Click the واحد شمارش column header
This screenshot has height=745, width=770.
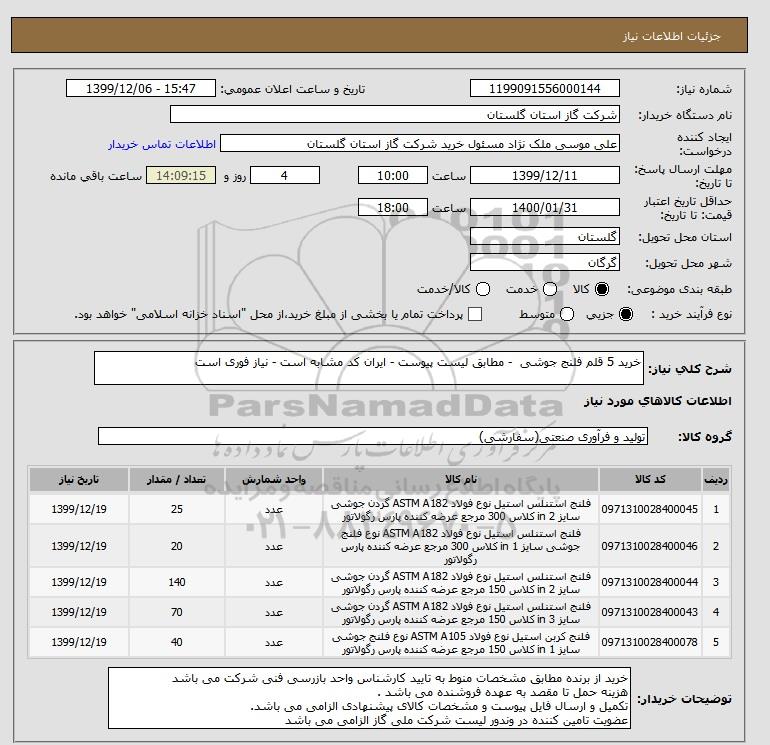coord(274,479)
